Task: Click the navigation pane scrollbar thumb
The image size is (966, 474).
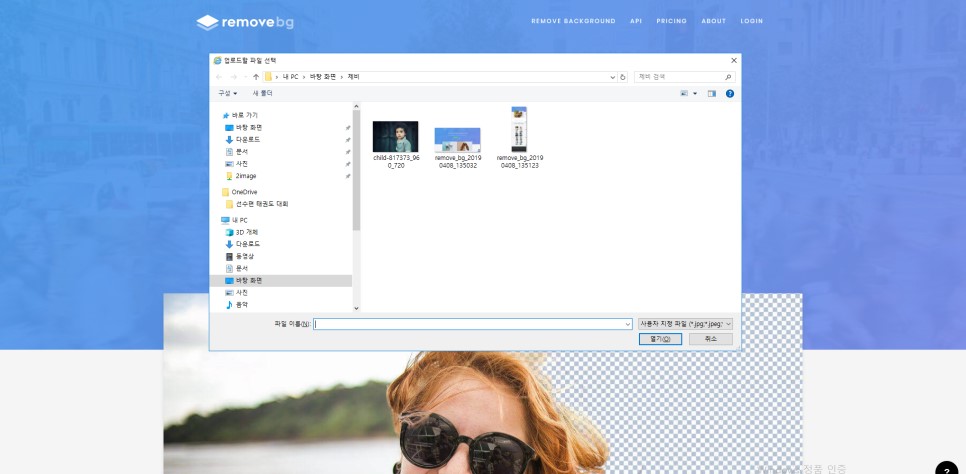Action: pyautogui.click(x=356, y=170)
